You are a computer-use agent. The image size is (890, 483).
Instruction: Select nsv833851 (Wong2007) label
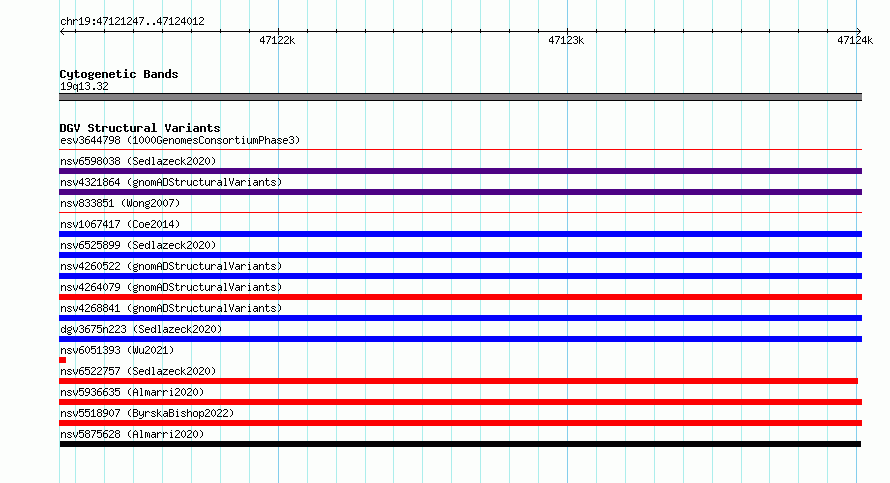point(120,203)
